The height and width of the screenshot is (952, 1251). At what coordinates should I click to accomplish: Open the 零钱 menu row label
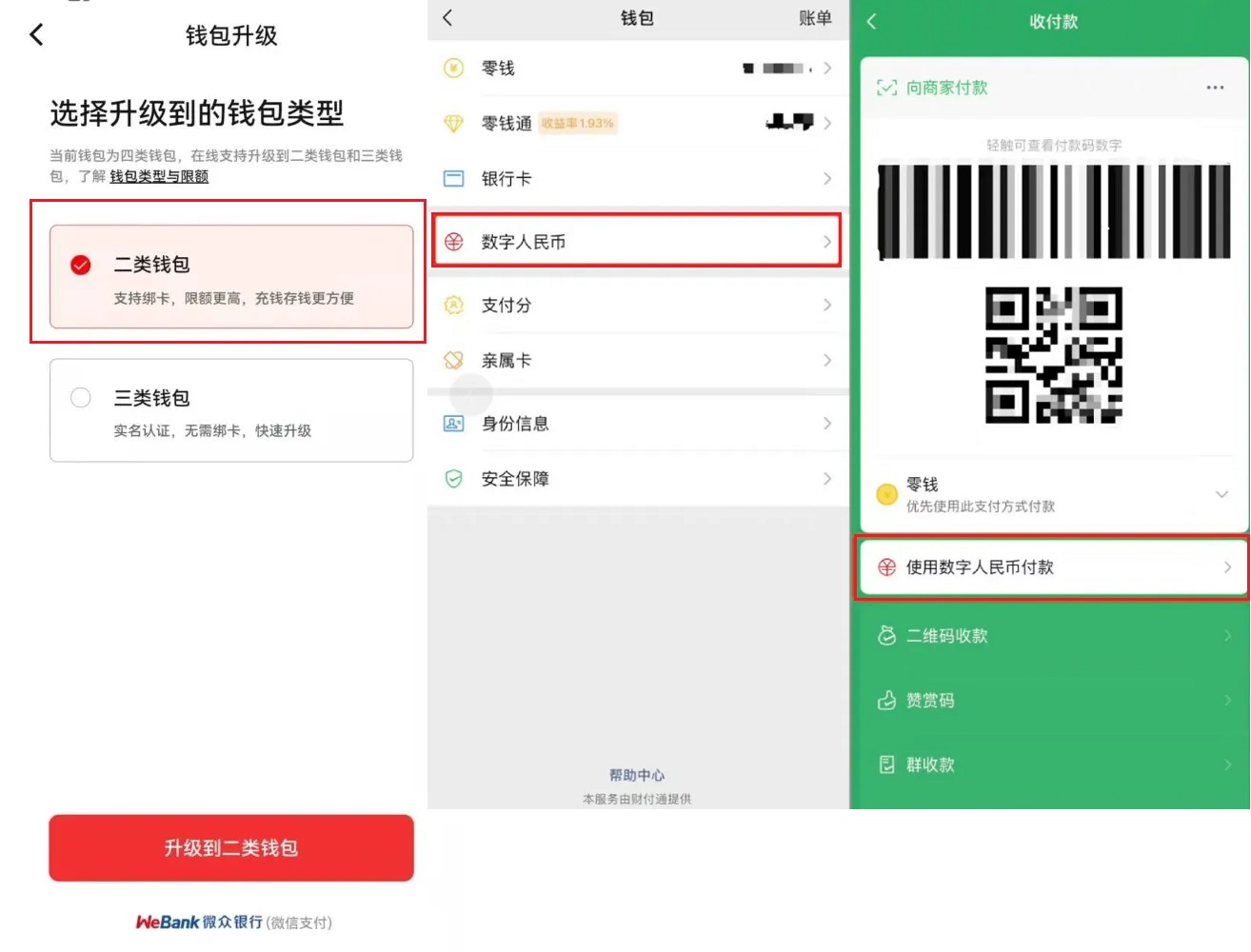coord(498,69)
